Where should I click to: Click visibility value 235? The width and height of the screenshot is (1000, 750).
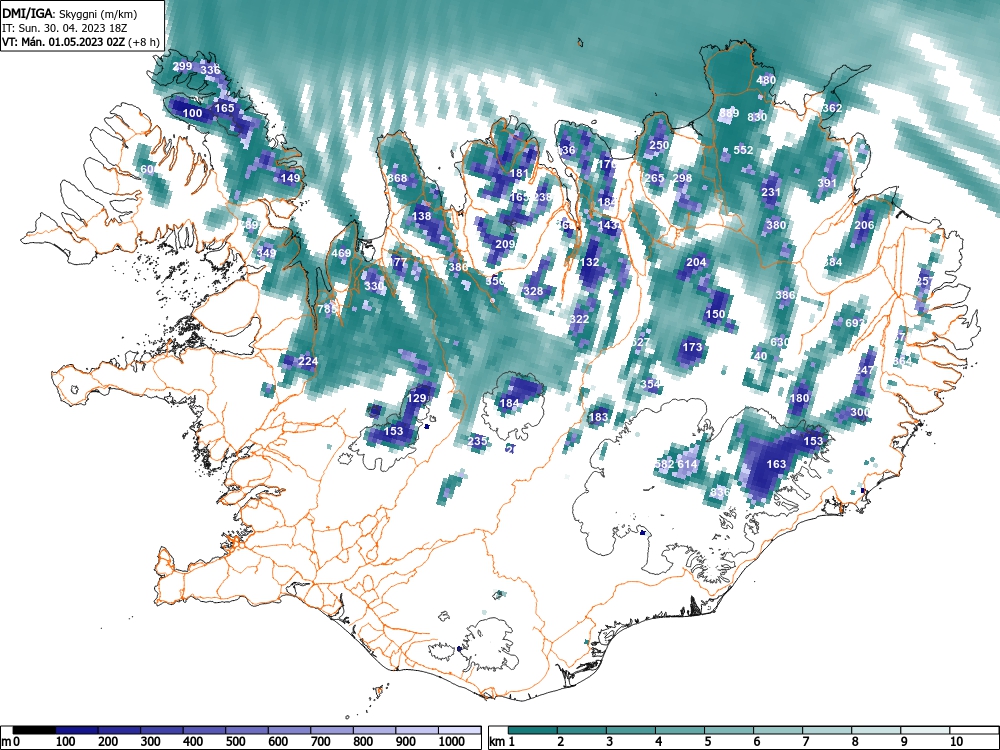pyautogui.click(x=478, y=441)
